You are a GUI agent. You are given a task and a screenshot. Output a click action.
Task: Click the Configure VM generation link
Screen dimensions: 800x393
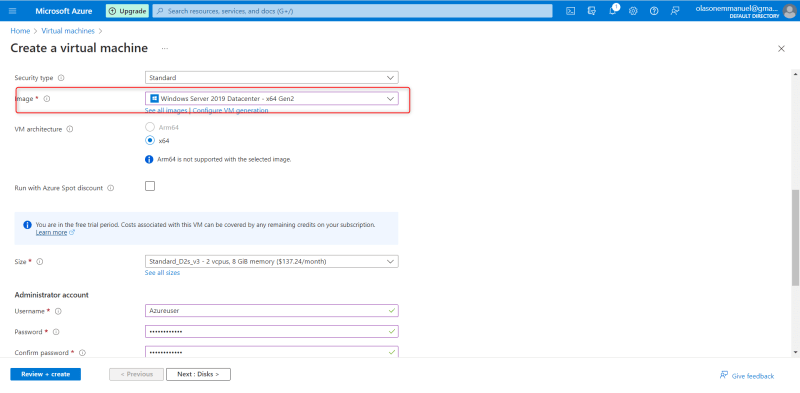tap(230, 110)
